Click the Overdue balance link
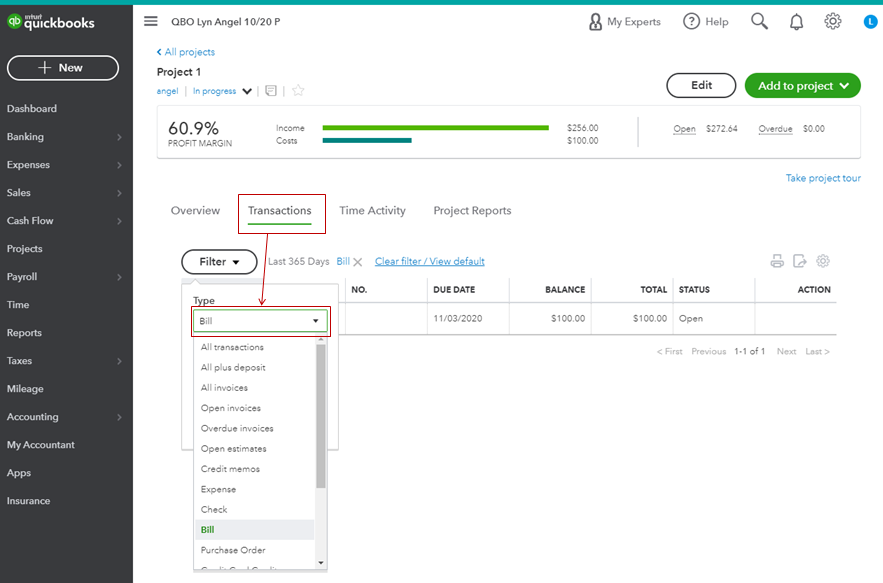The image size is (883, 583). coord(775,129)
